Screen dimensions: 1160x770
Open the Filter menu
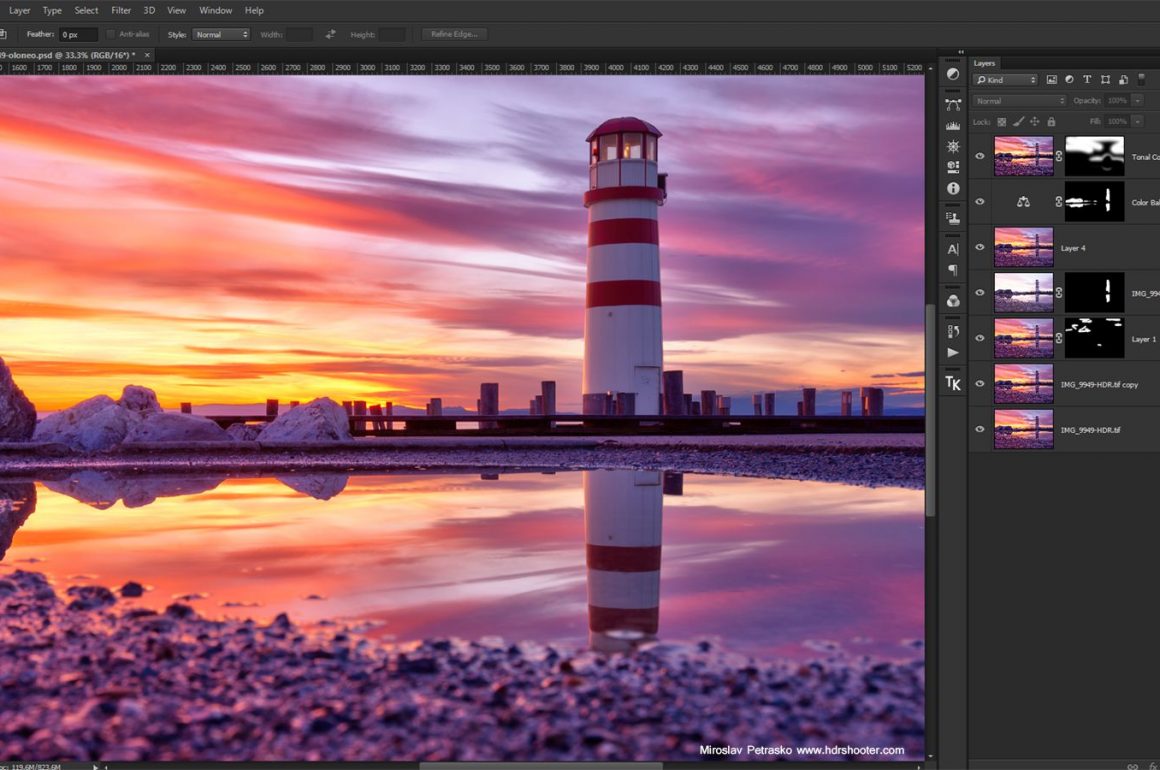pyautogui.click(x=121, y=10)
